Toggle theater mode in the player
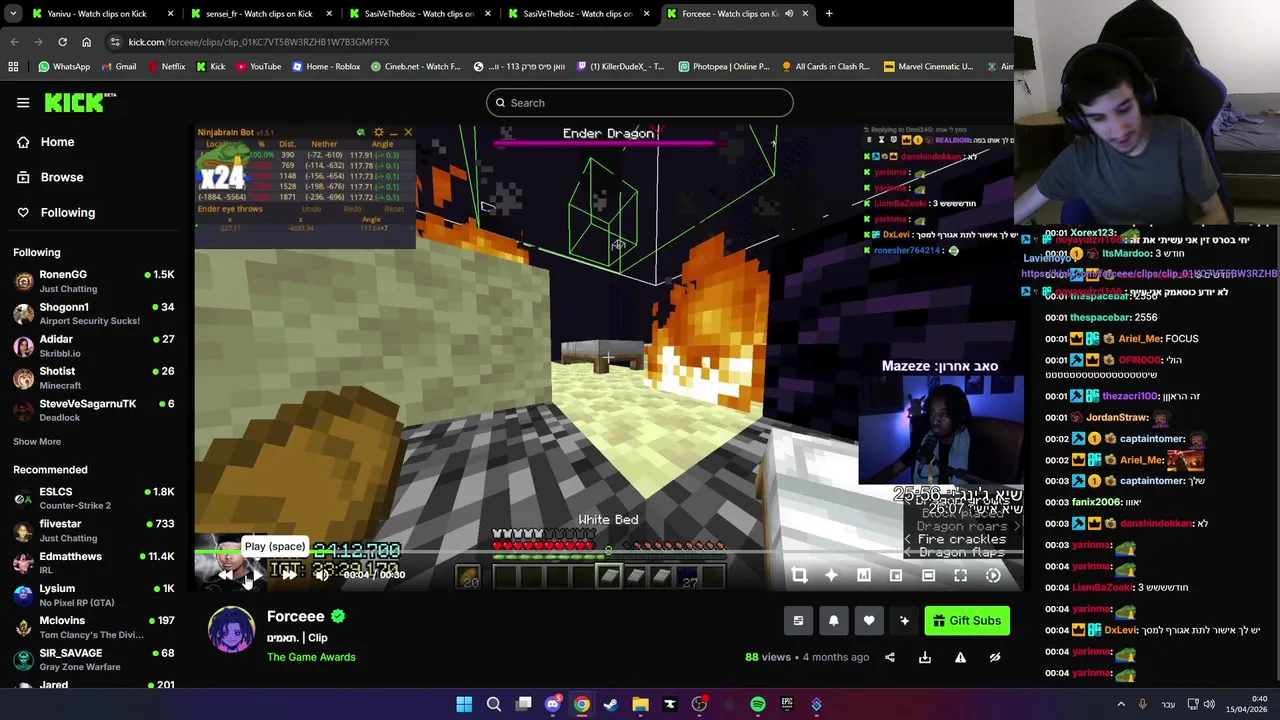 [928, 575]
